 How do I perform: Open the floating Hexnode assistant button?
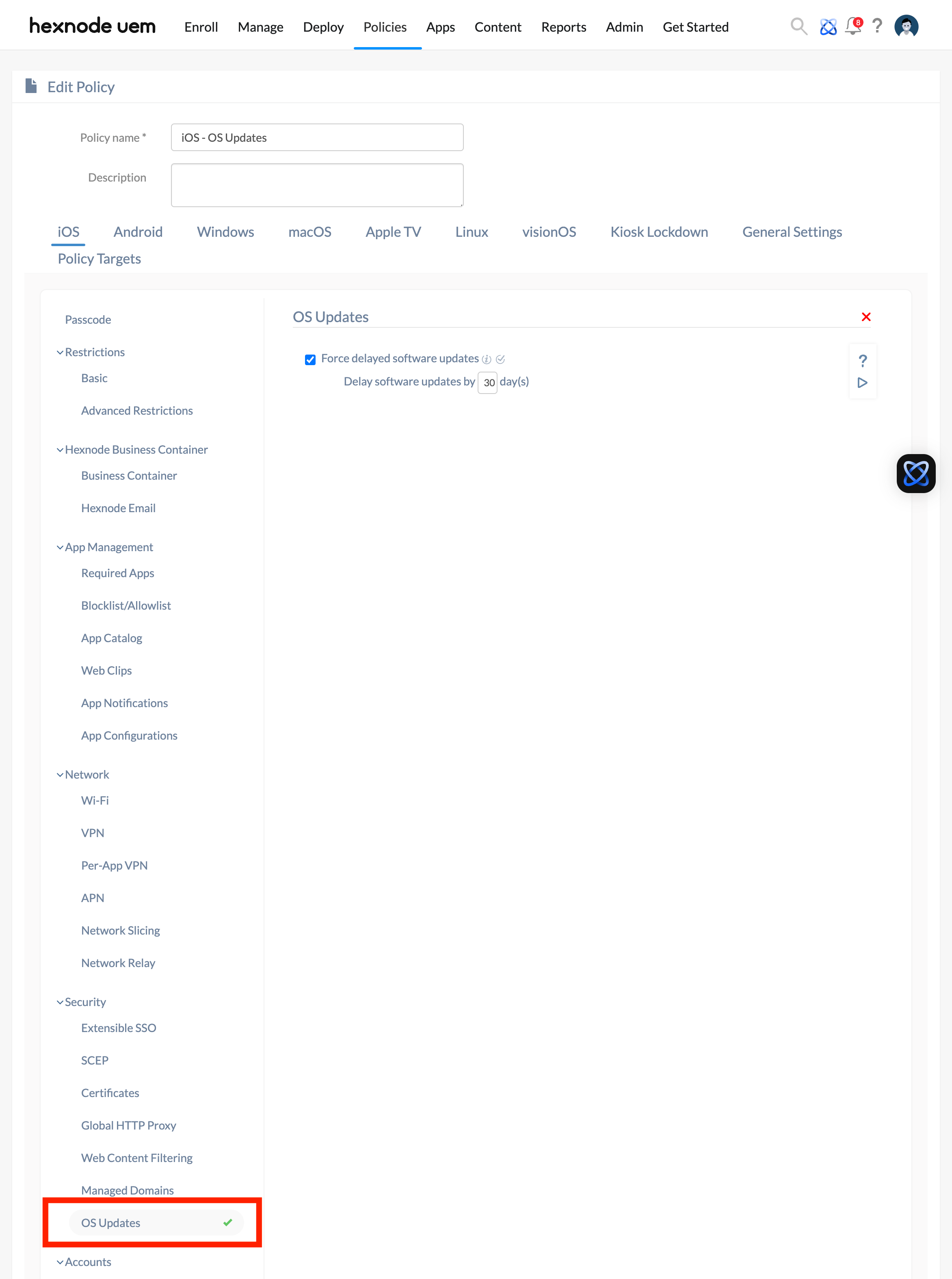[x=916, y=474]
